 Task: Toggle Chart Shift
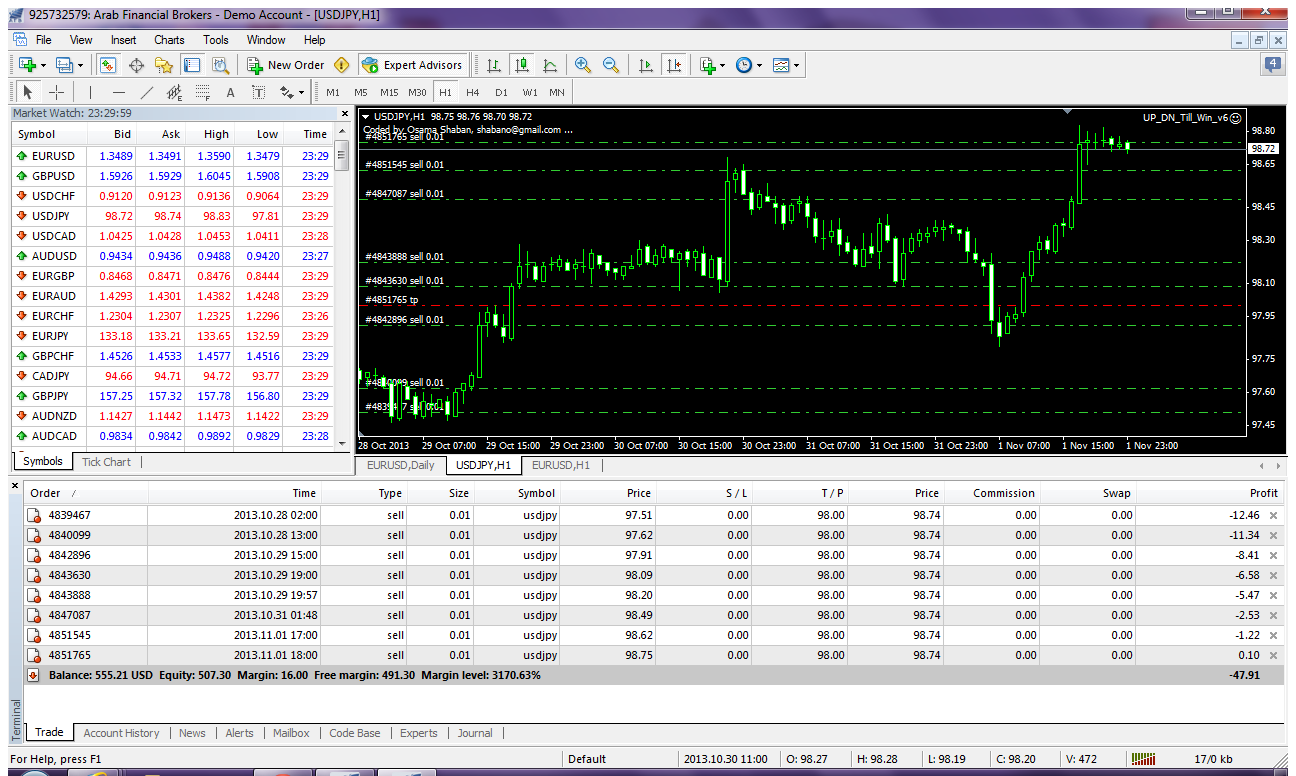[674, 65]
